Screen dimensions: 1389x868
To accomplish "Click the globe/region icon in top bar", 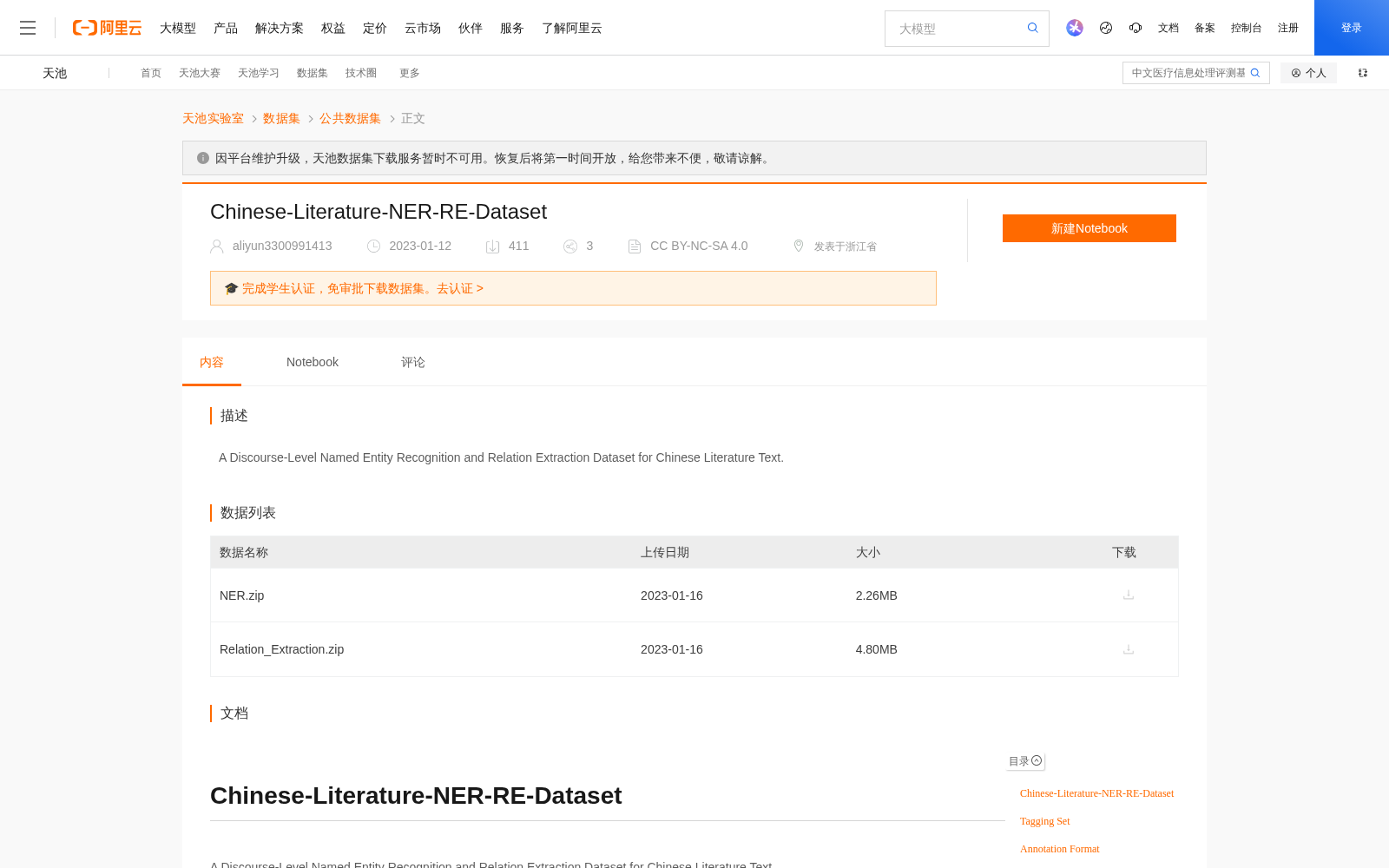I will [x=1106, y=28].
